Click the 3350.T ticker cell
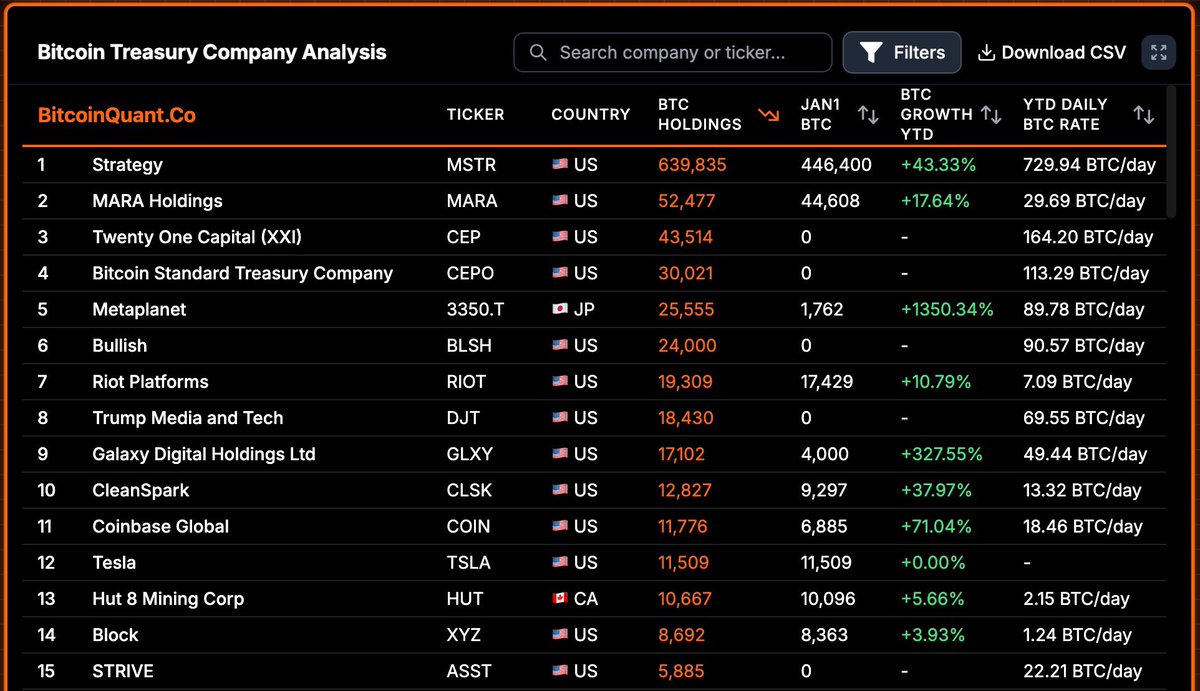The image size is (1200, 691). 476,310
